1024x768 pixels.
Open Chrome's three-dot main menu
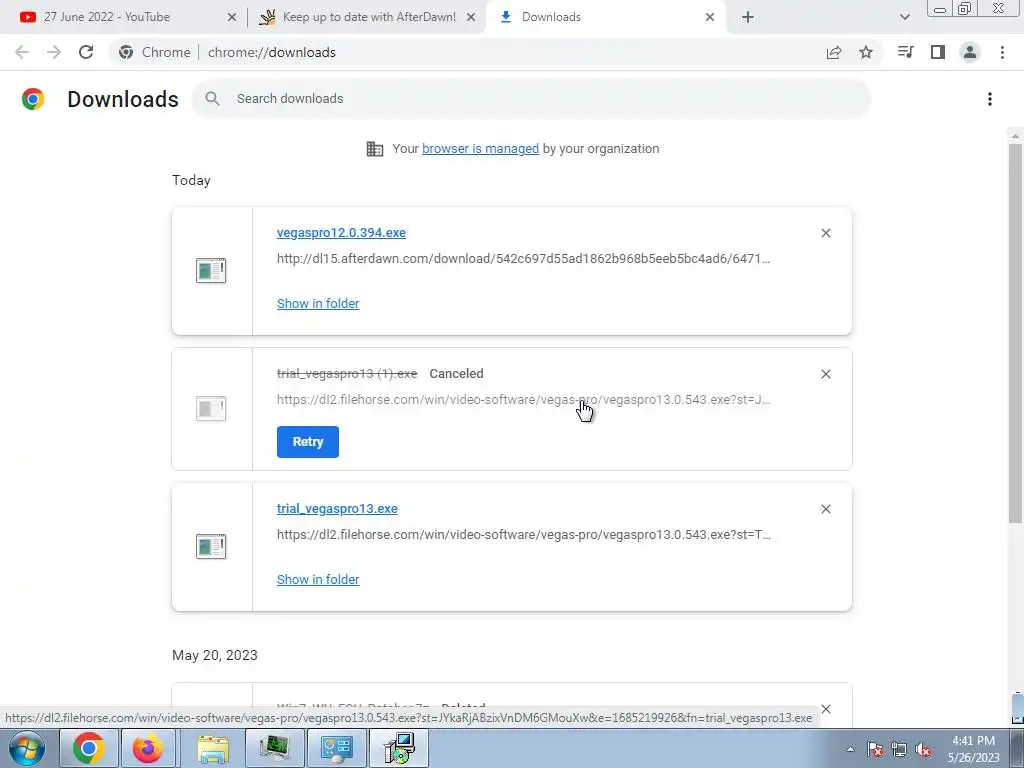1002,52
